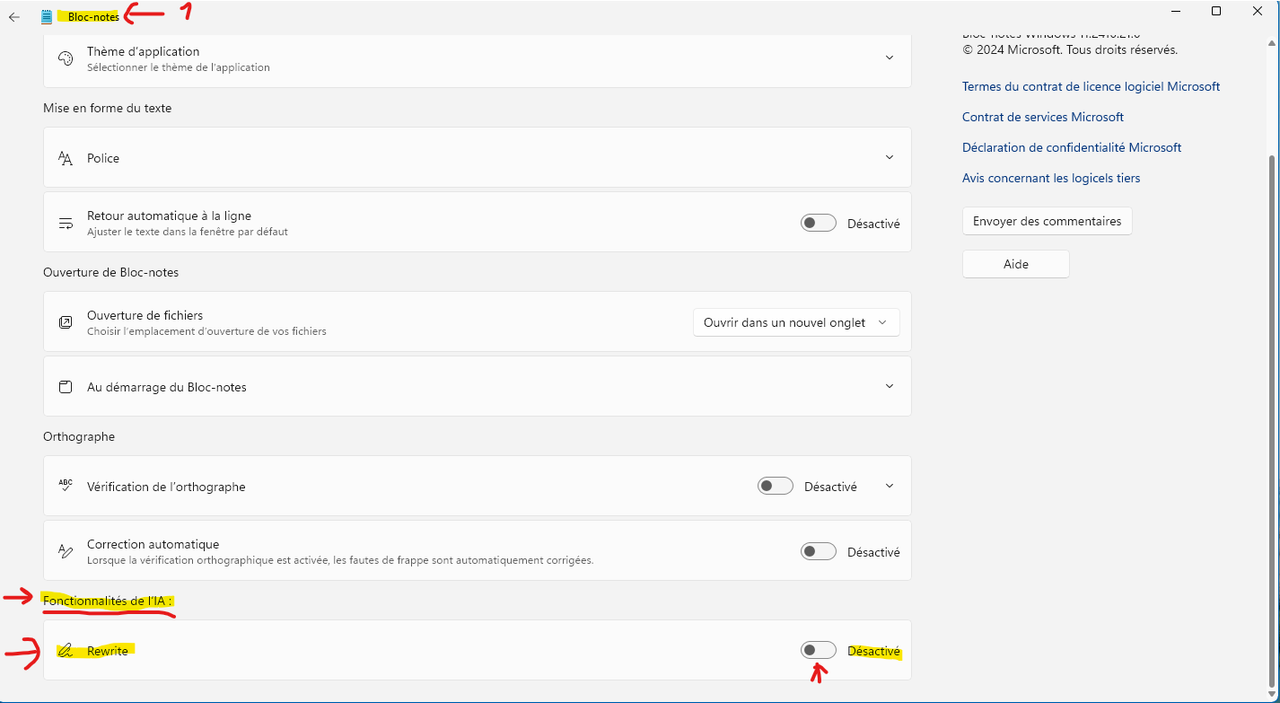Screen dimensions: 1280x703
Task: Open Avis concernant les logiciels tiers link
Action: (1051, 178)
